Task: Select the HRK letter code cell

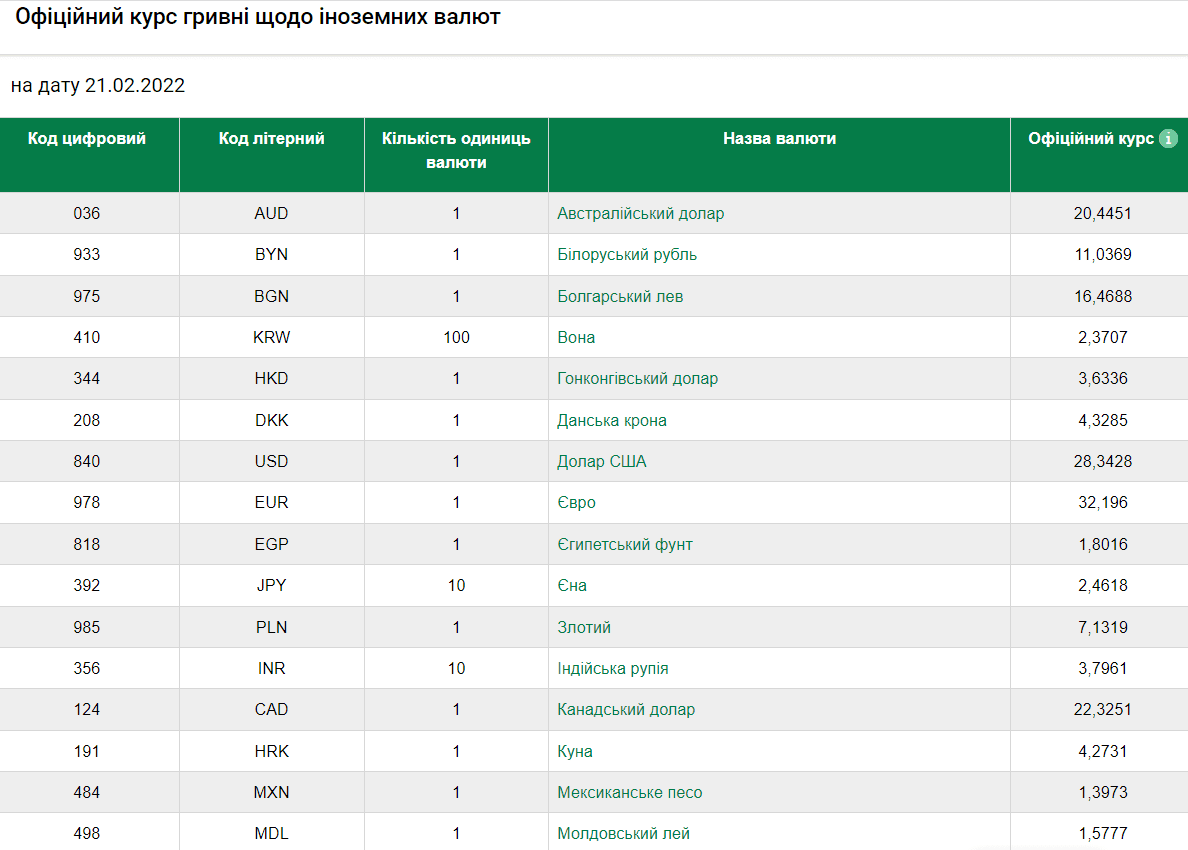Action: pos(271,752)
